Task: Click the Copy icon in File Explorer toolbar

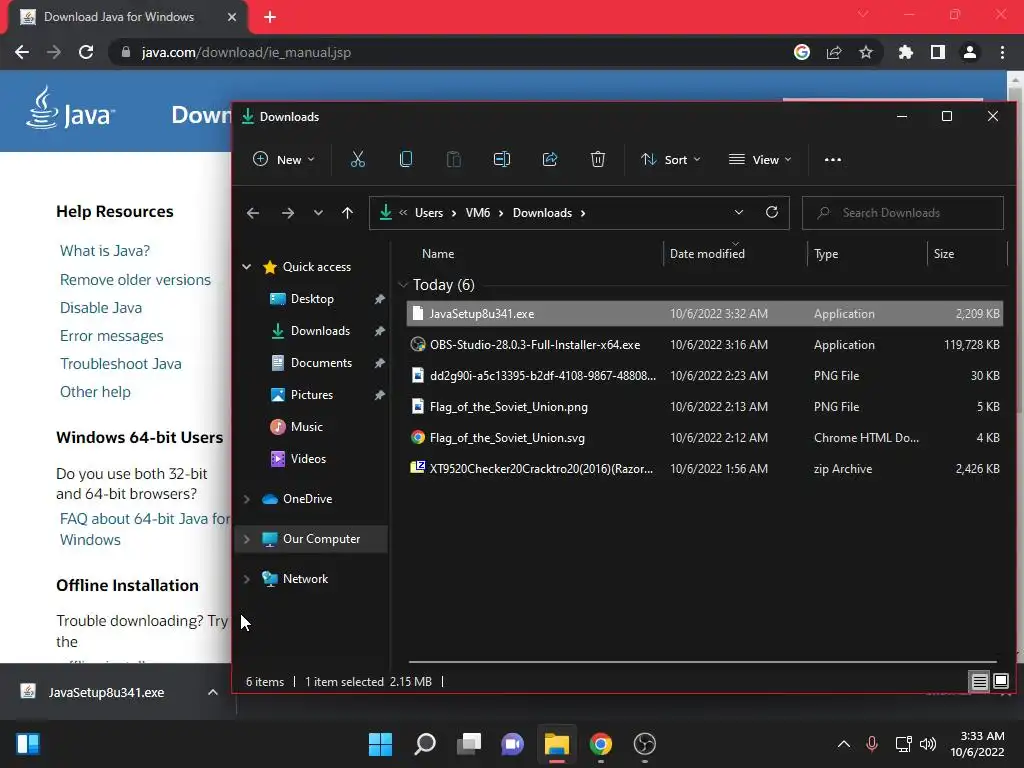Action: click(x=406, y=159)
